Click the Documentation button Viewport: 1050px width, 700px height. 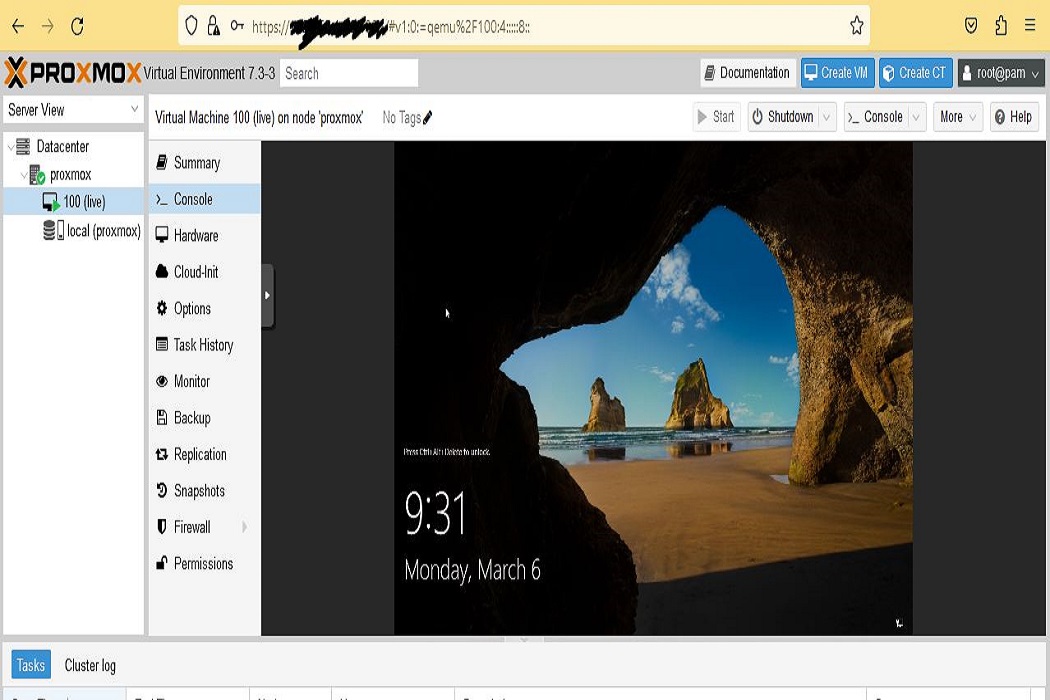(x=747, y=73)
